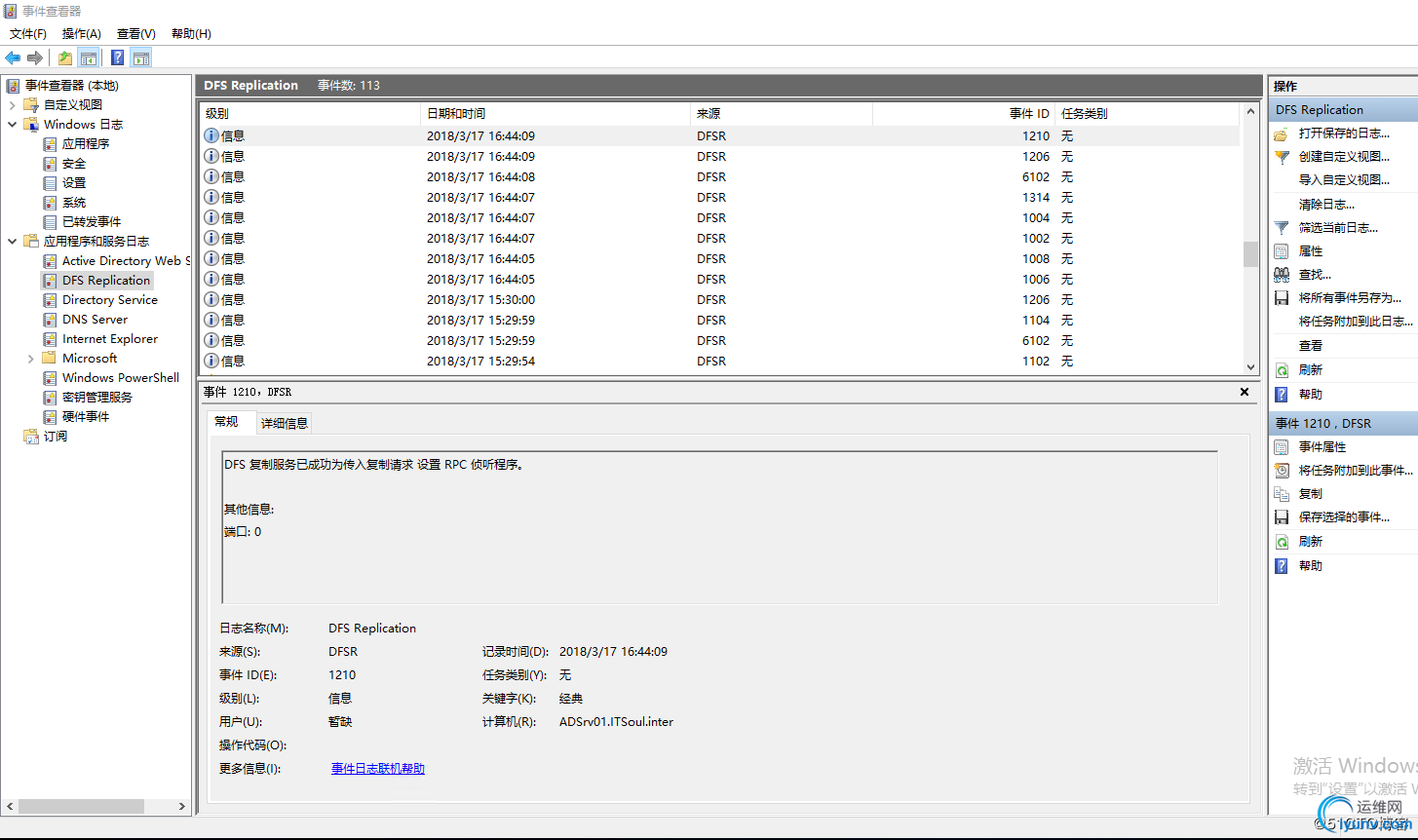Screen dimensions: 1418x840
Task: Open 操作(A) menu
Action: [82, 34]
